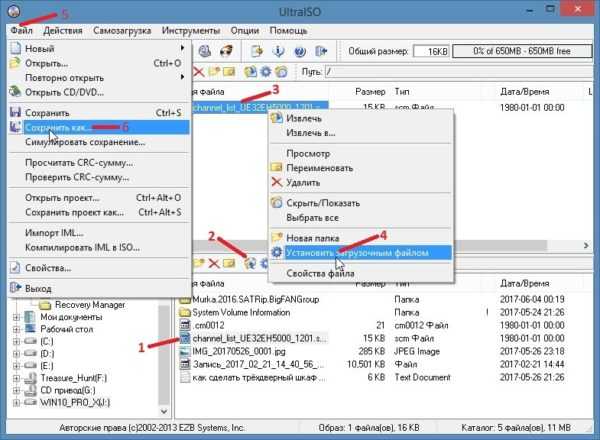Click the gear icon in the upper image toolbar
The width and height of the screenshot is (600, 440).
[x=265, y=72]
